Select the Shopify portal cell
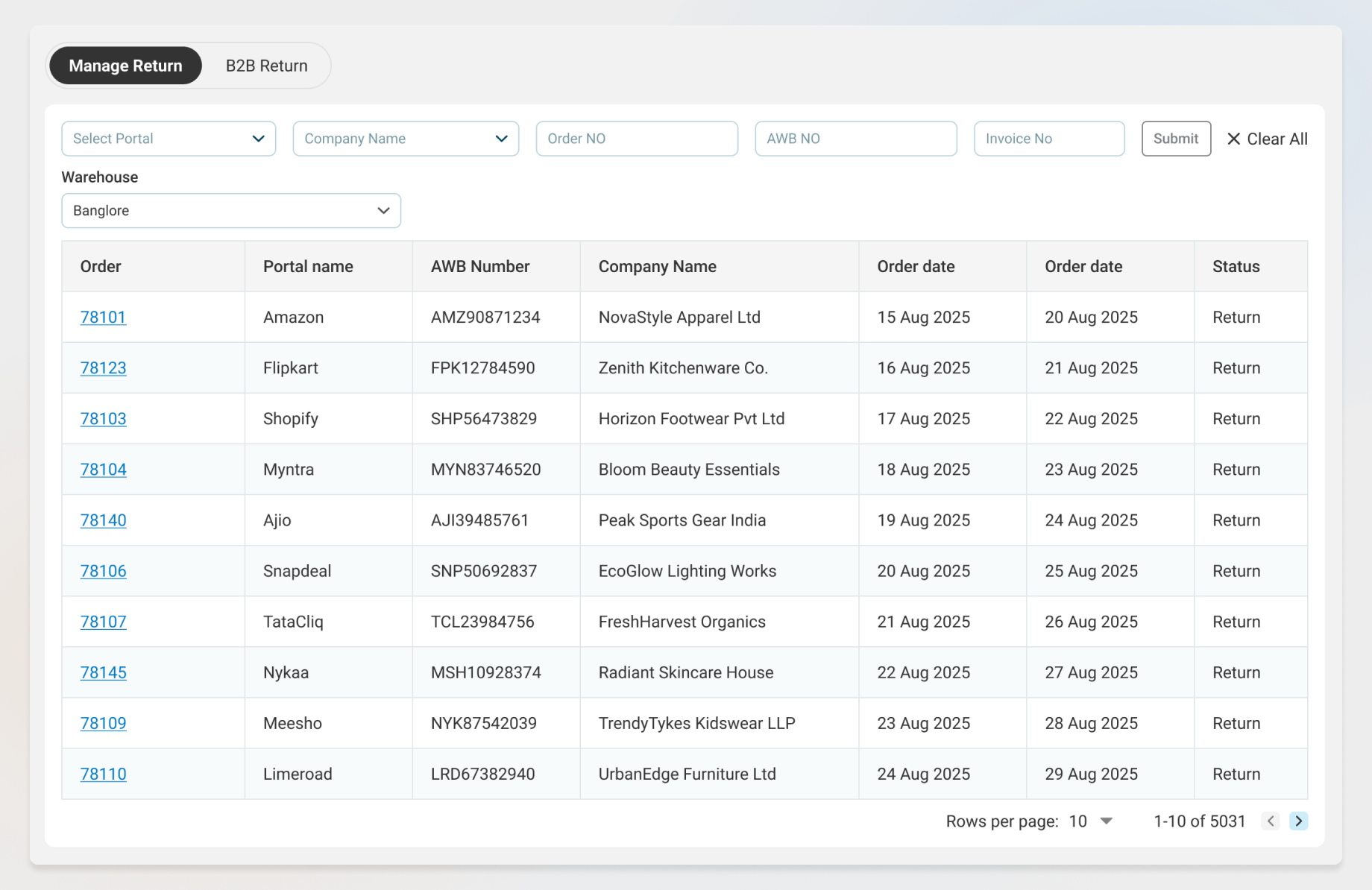 329,419
